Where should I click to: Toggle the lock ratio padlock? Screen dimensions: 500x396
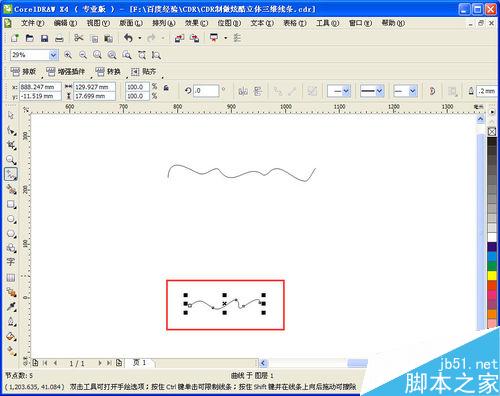pyautogui.click(x=166, y=88)
